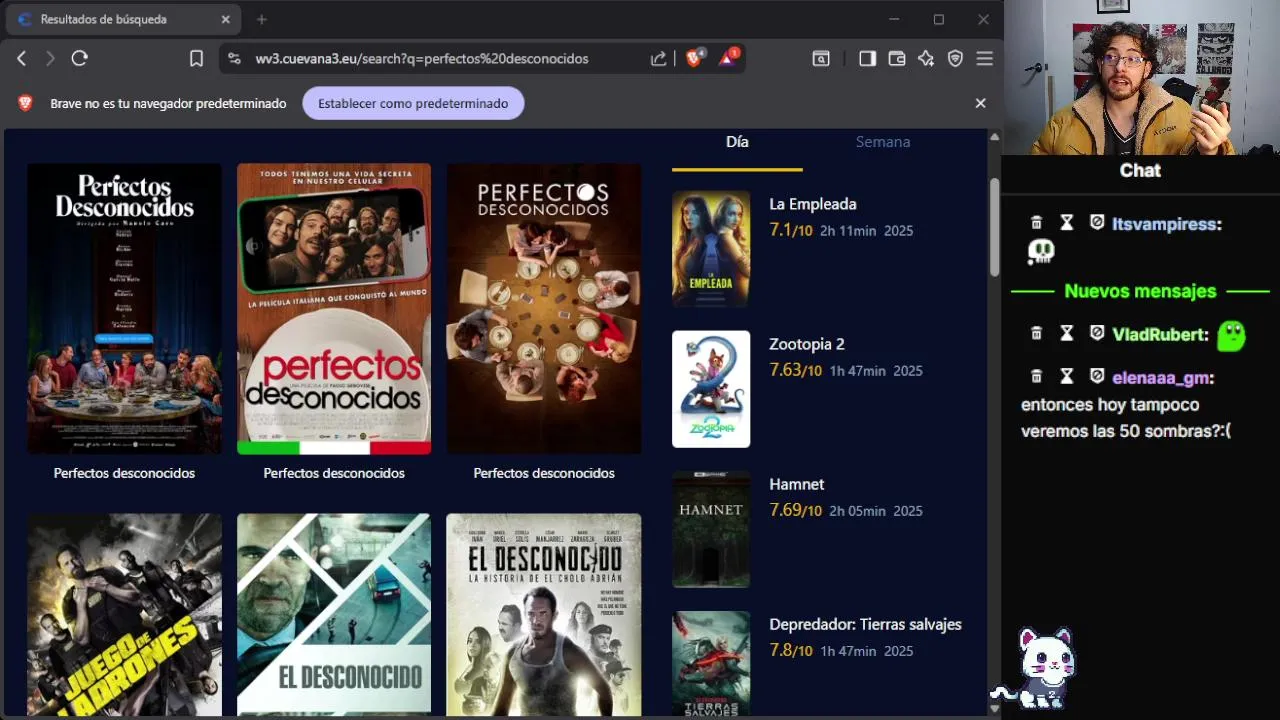Open La Empleada poster thumbnail

pos(711,249)
